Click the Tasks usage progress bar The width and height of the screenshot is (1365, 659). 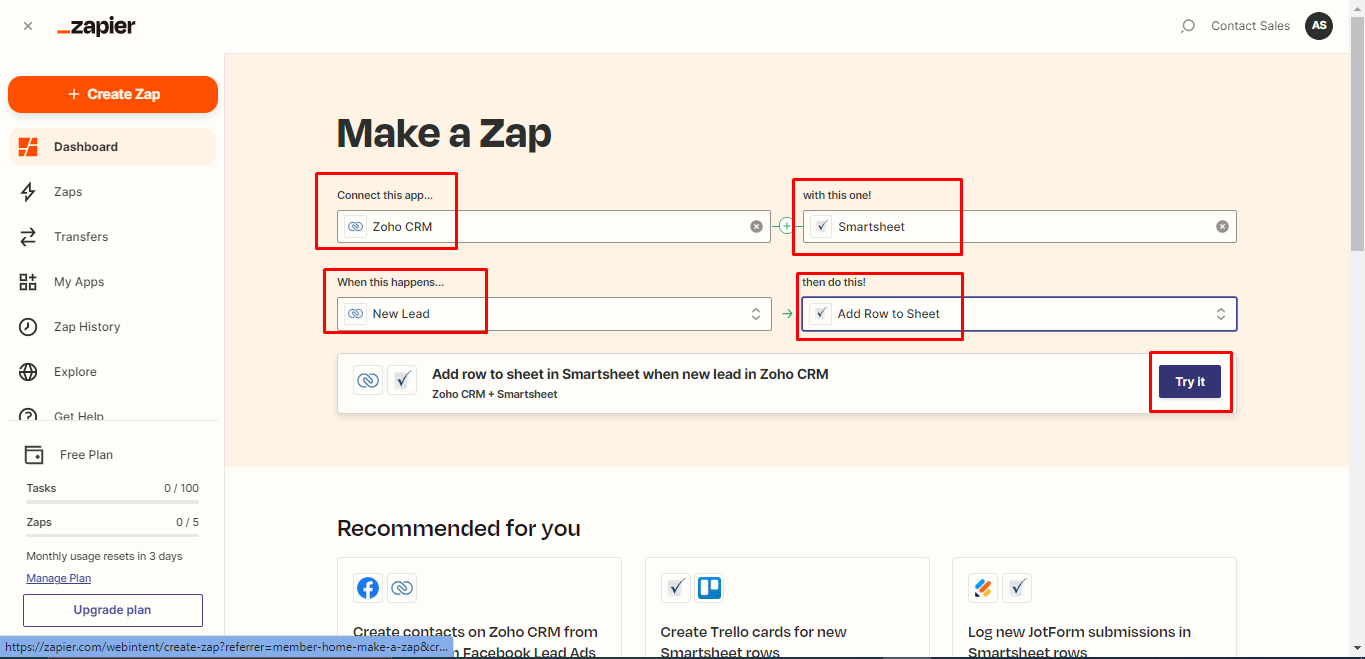click(113, 502)
